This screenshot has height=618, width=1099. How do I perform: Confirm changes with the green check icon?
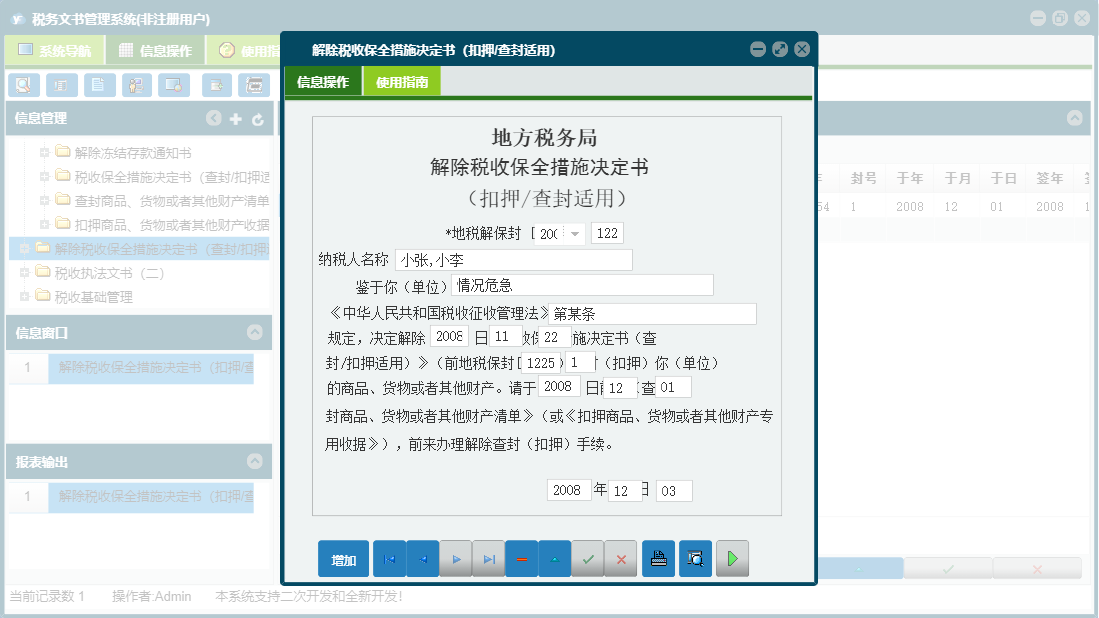coord(588,558)
